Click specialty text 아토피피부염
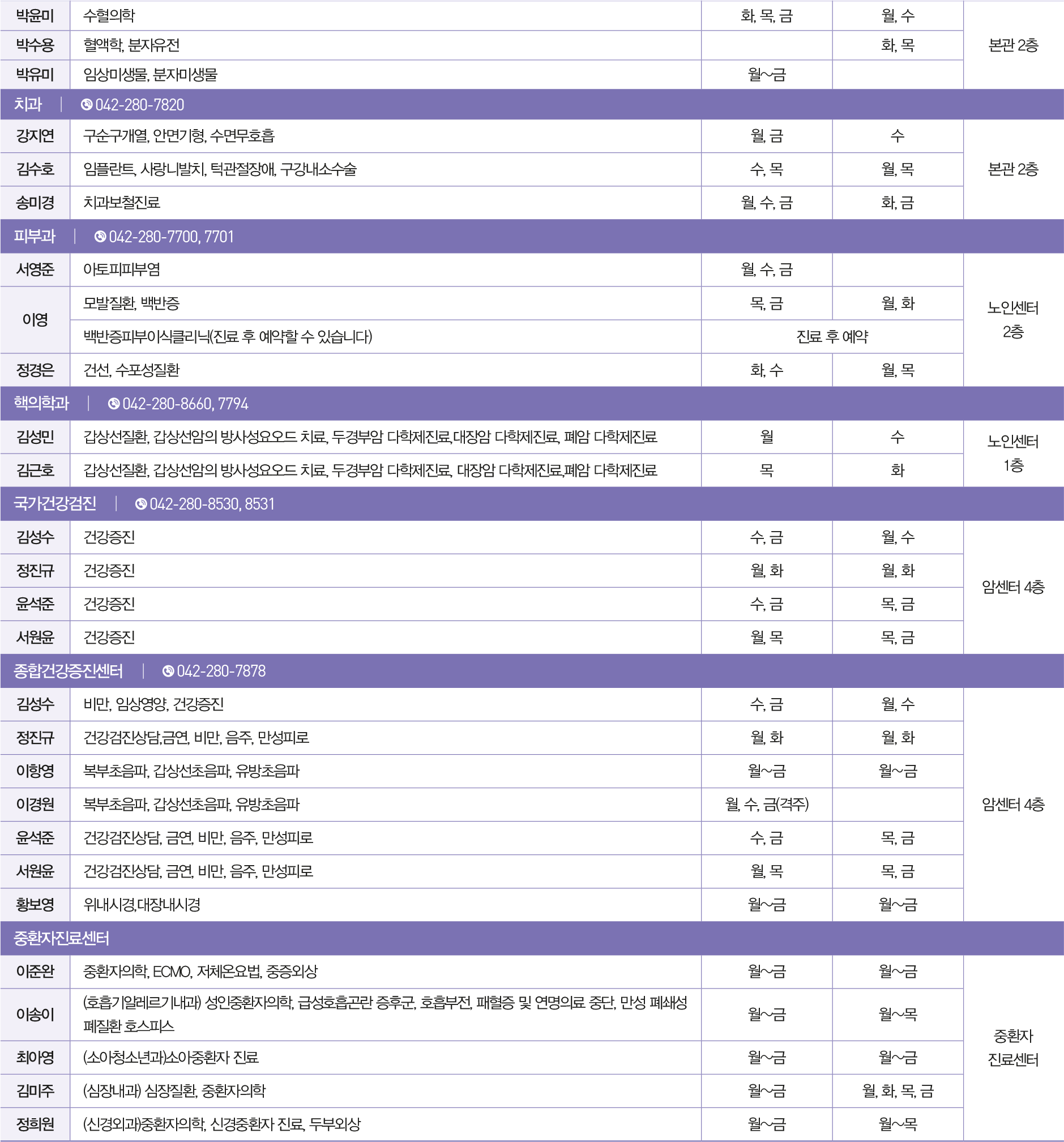Viewport: 1064px width, 1142px height. pos(122,270)
